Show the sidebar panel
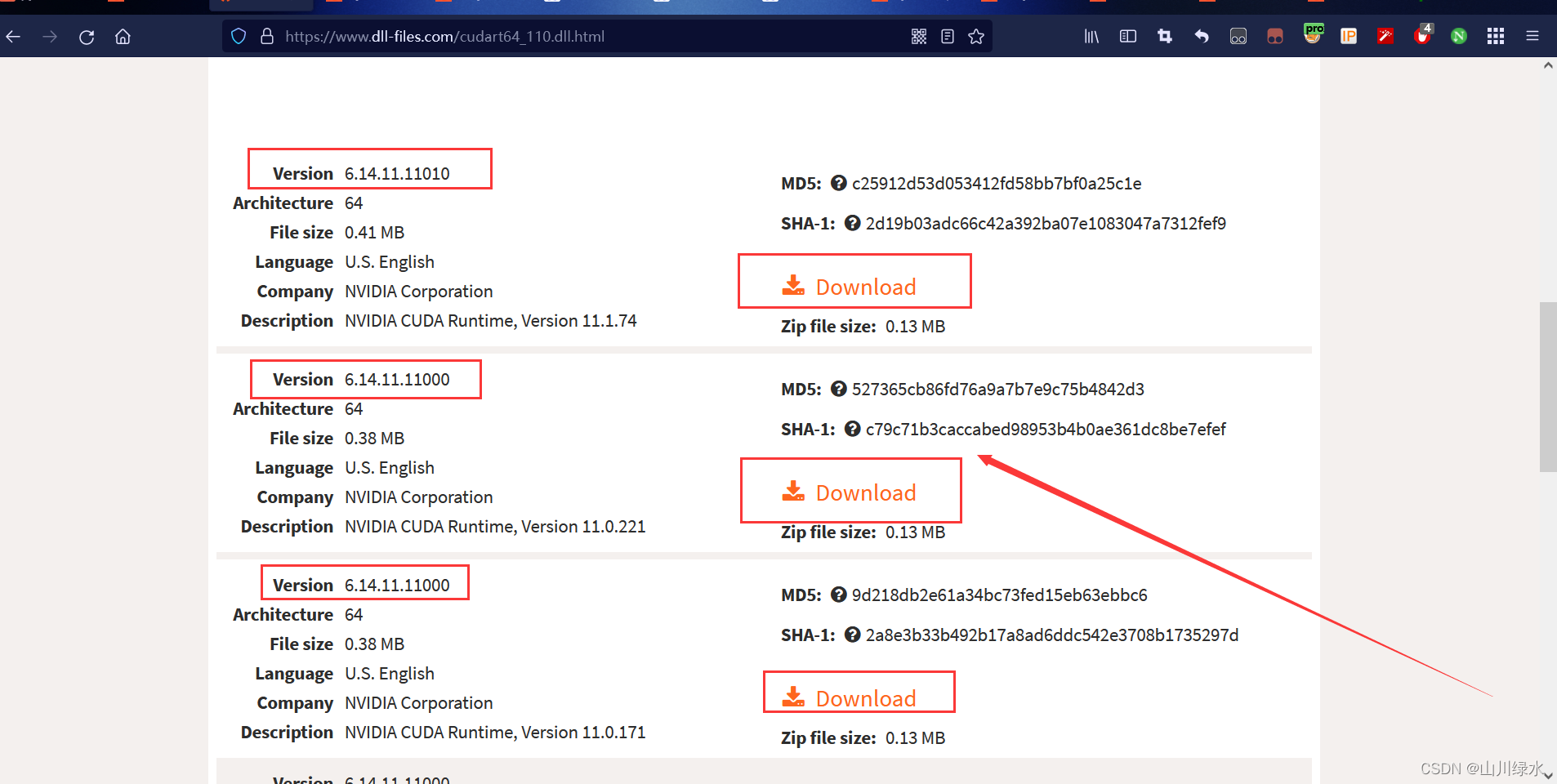 point(1128,37)
